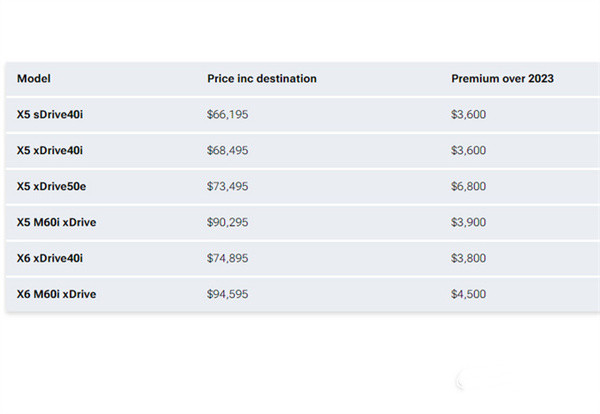The image size is (600, 414).
Task: Select the X5 sDrive40i model cell
Action: [50, 115]
